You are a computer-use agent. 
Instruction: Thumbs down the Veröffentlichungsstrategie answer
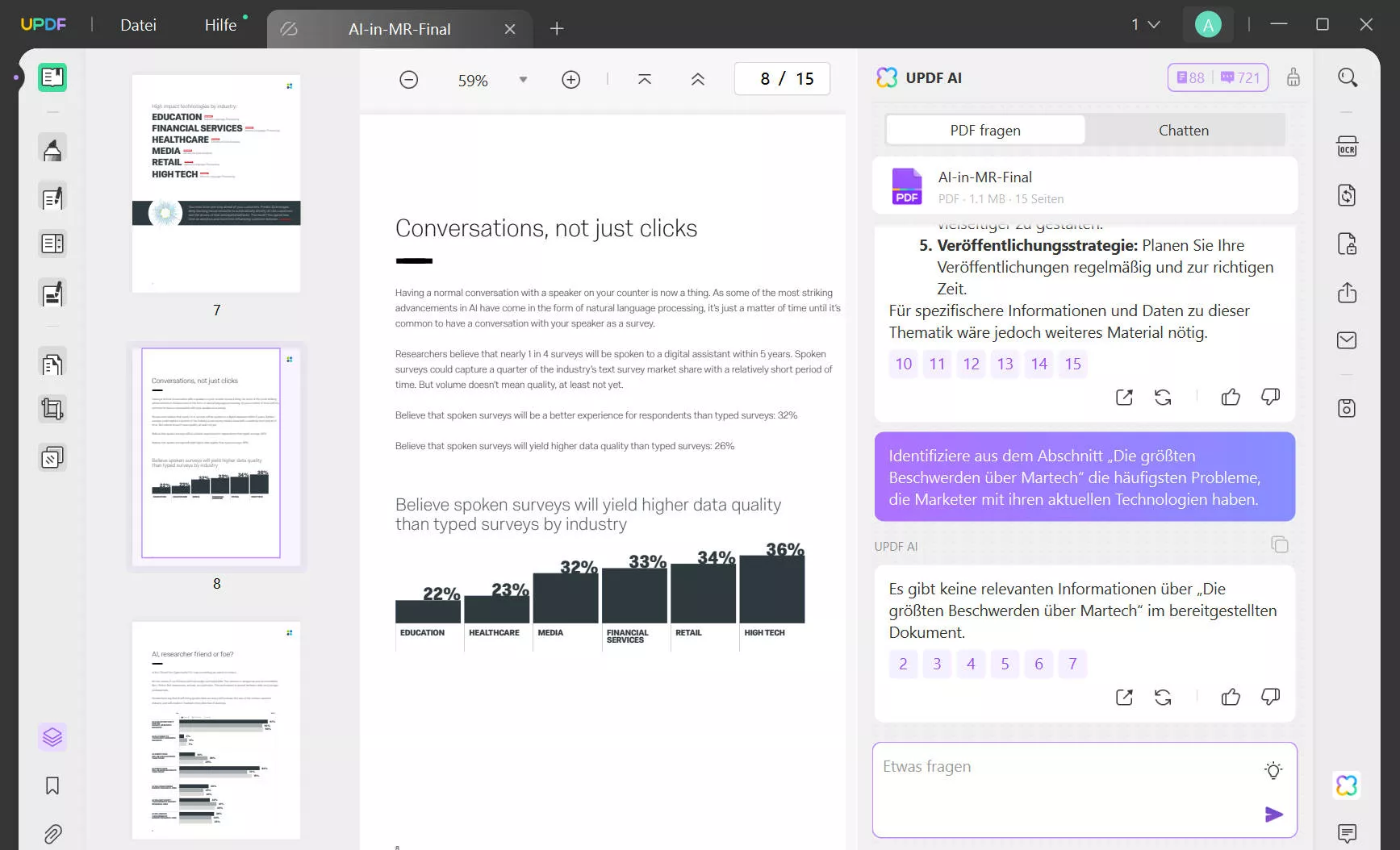click(1271, 397)
